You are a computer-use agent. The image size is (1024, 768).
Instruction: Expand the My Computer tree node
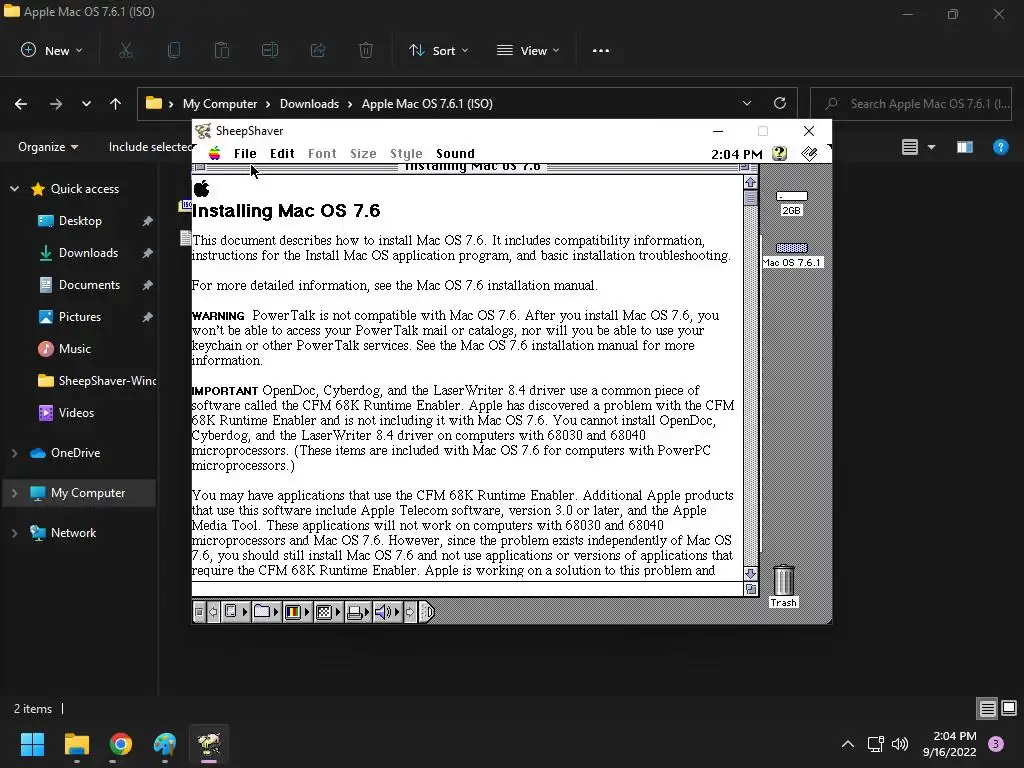(14, 493)
